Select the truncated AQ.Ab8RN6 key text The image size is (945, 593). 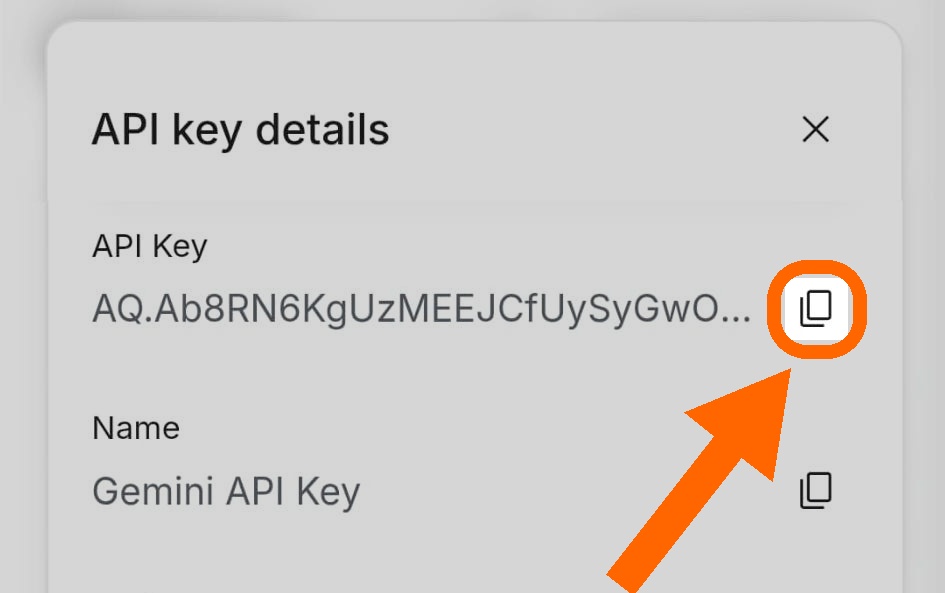421,309
